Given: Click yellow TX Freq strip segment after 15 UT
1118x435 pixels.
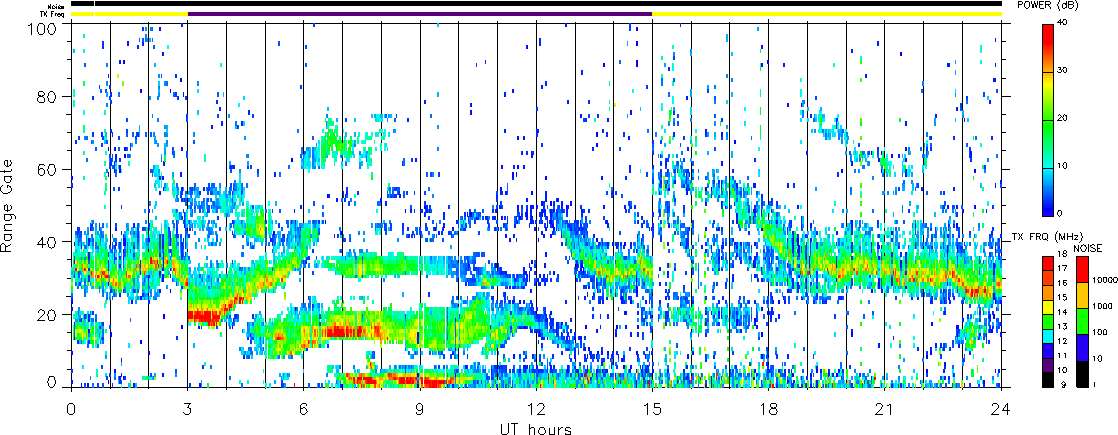Looking at the screenshot, I should pos(827,14).
